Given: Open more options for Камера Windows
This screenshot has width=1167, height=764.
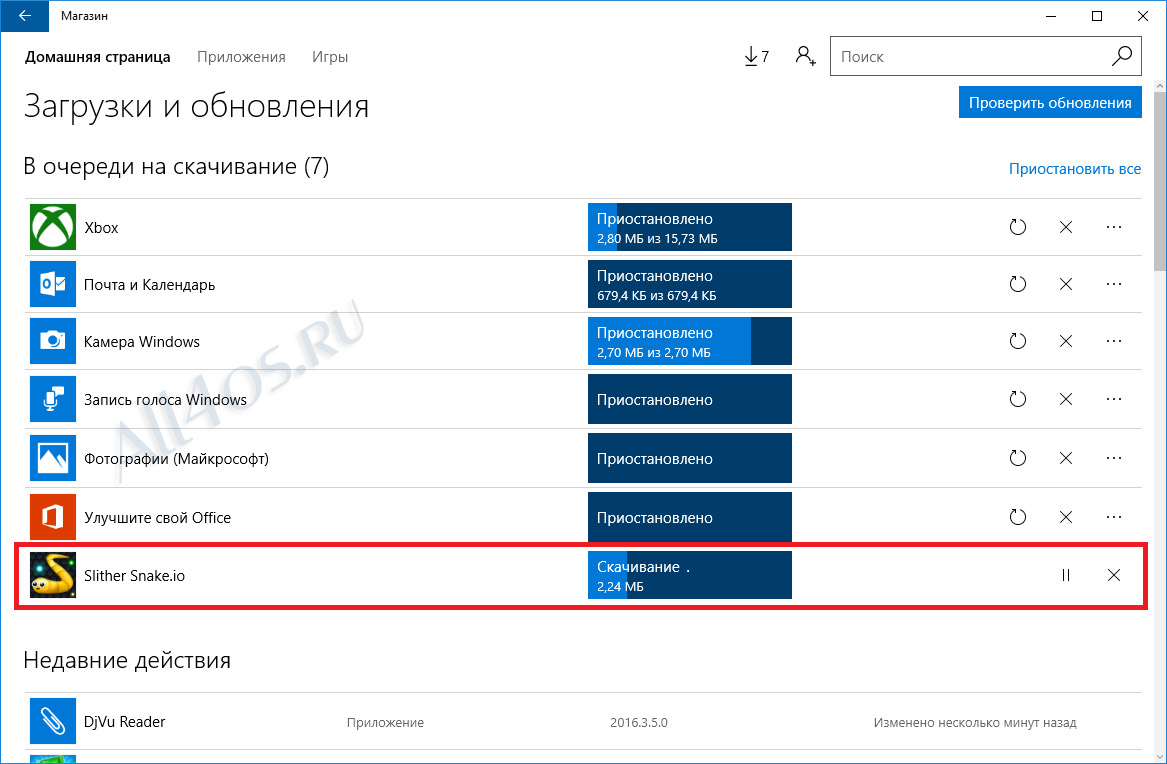Looking at the screenshot, I should (1113, 341).
